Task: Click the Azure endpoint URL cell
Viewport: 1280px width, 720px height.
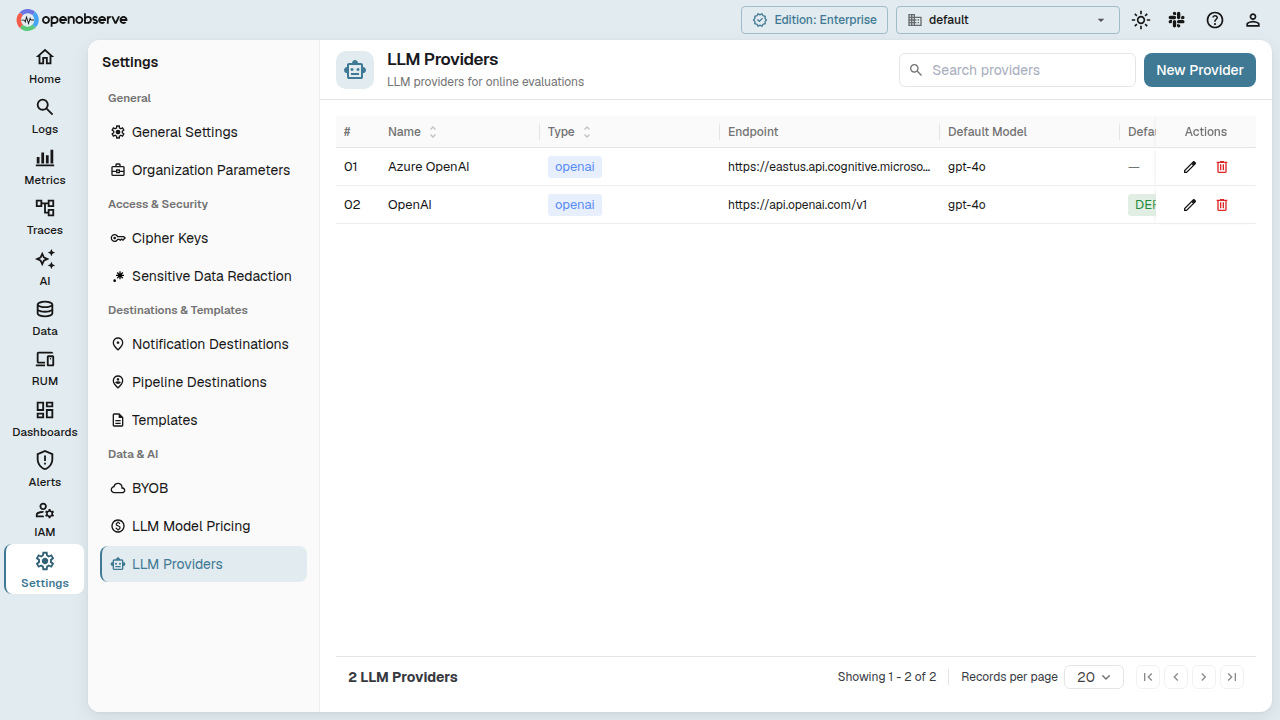Action: point(829,167)
